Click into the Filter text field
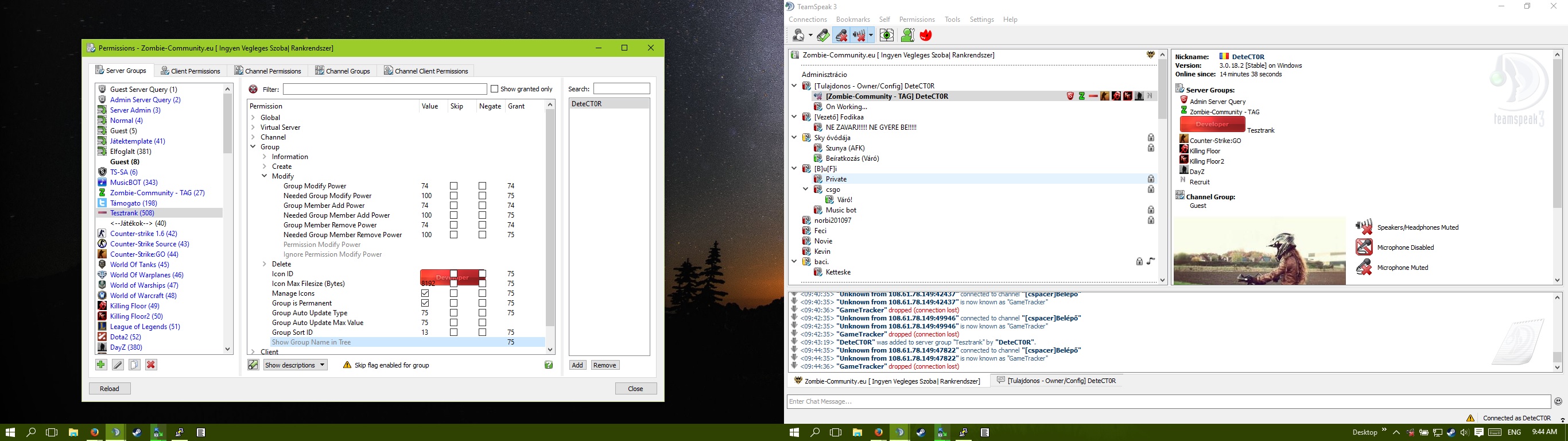The height and width of the screenshot is (441, 1568). [x=385, y=89]
